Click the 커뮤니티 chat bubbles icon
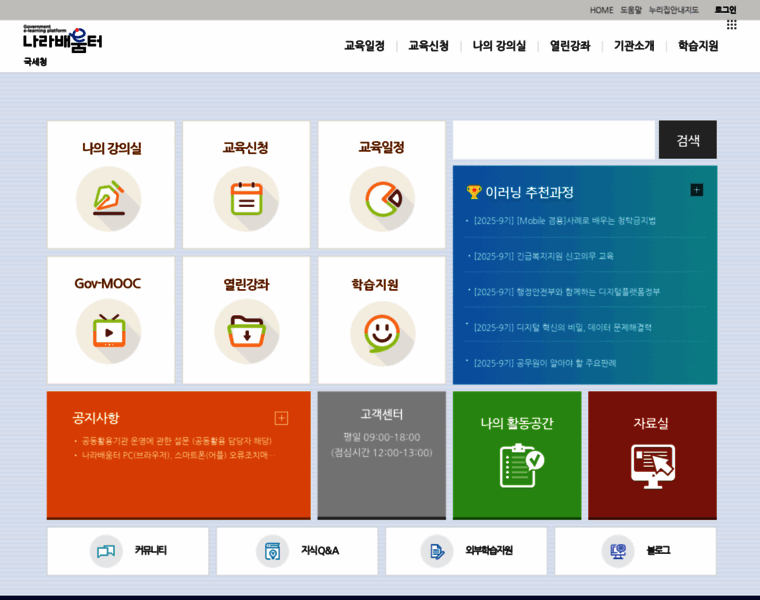The height and width of the screenshot is (600, 760). tap(106, 551)
